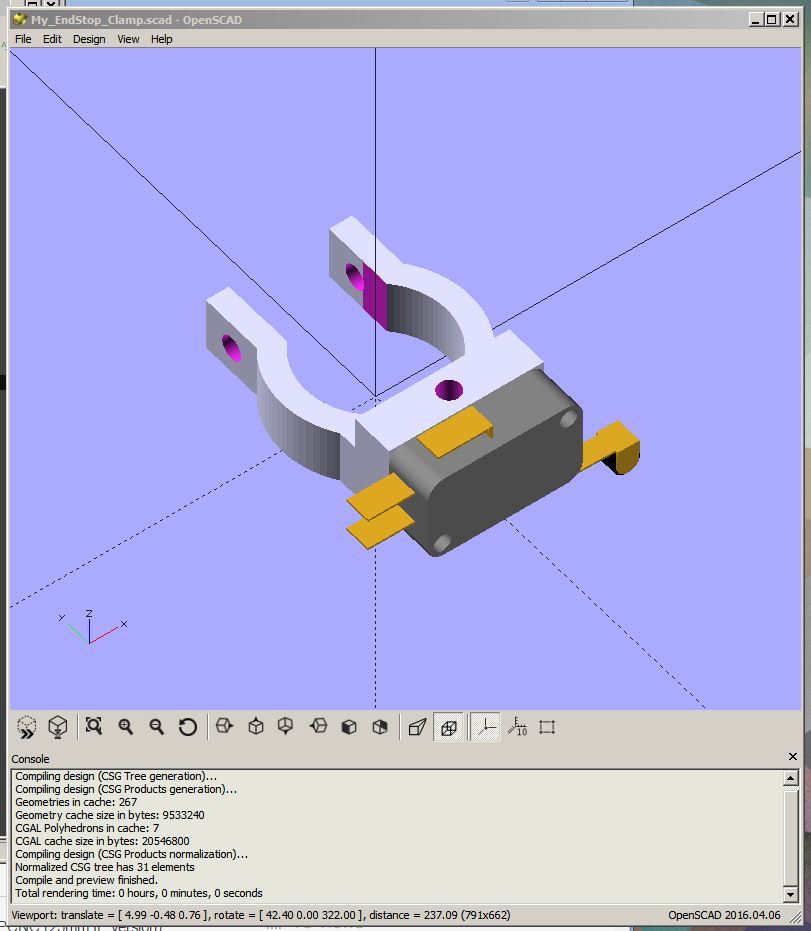
Task: Click the full Render icon
Action: pyautogui.click(x=58, y=727)
